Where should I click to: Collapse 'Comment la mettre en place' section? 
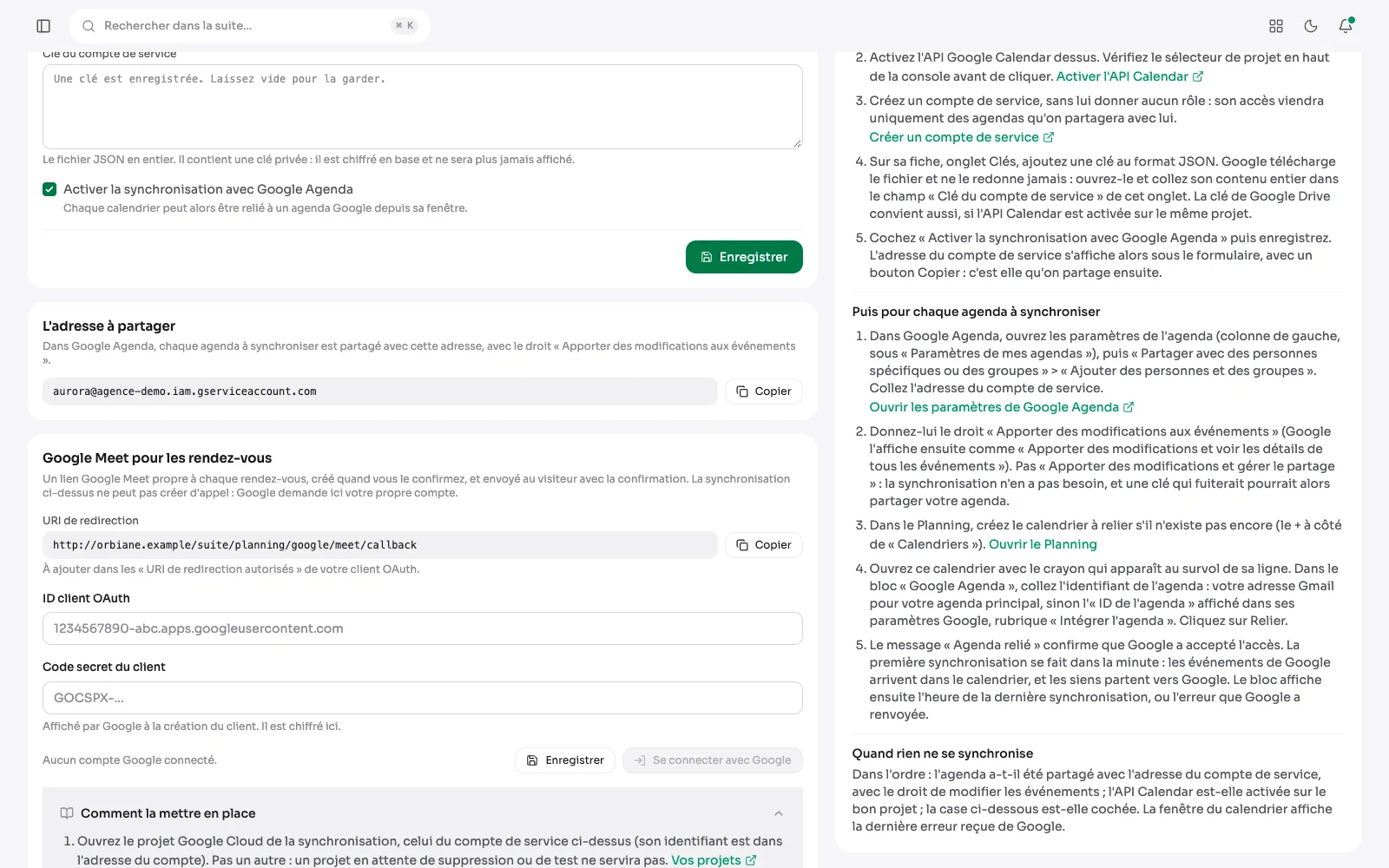(x=779, y=813)
